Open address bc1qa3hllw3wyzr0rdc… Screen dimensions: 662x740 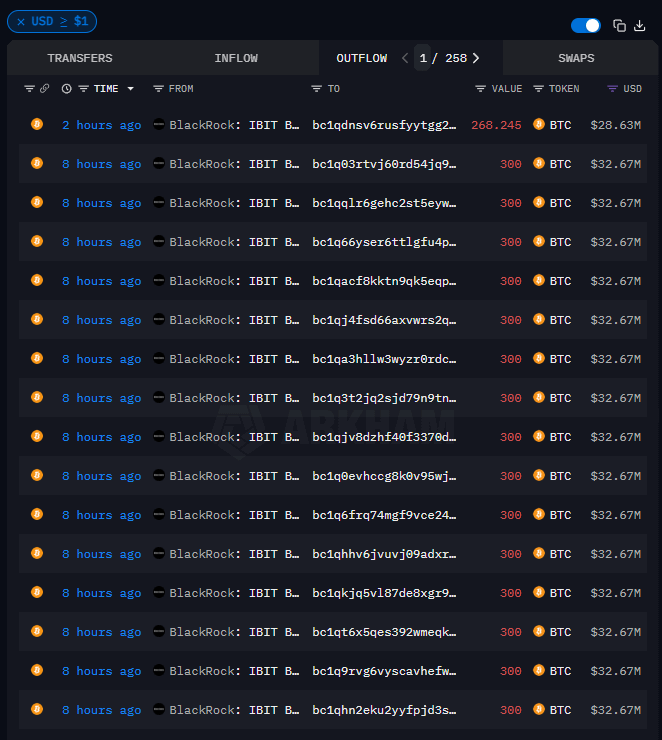pos(384,359)
